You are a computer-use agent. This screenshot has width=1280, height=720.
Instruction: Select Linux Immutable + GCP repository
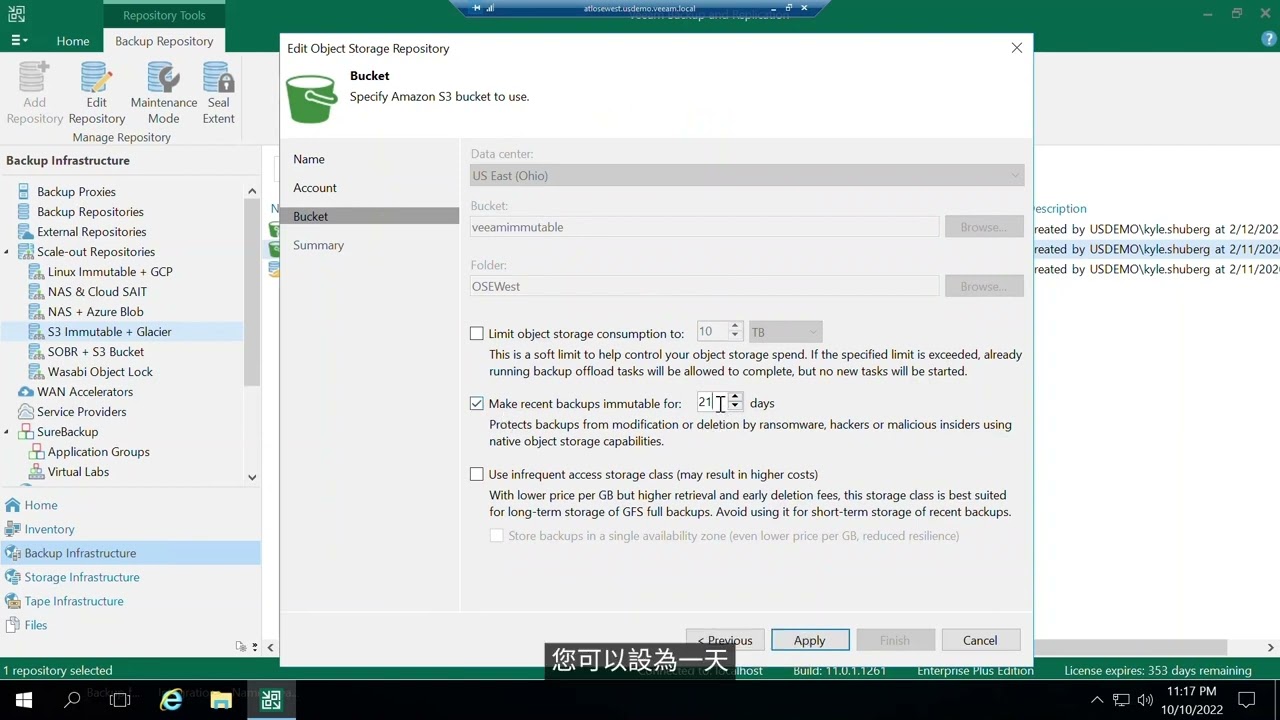[x=110, y=271]
